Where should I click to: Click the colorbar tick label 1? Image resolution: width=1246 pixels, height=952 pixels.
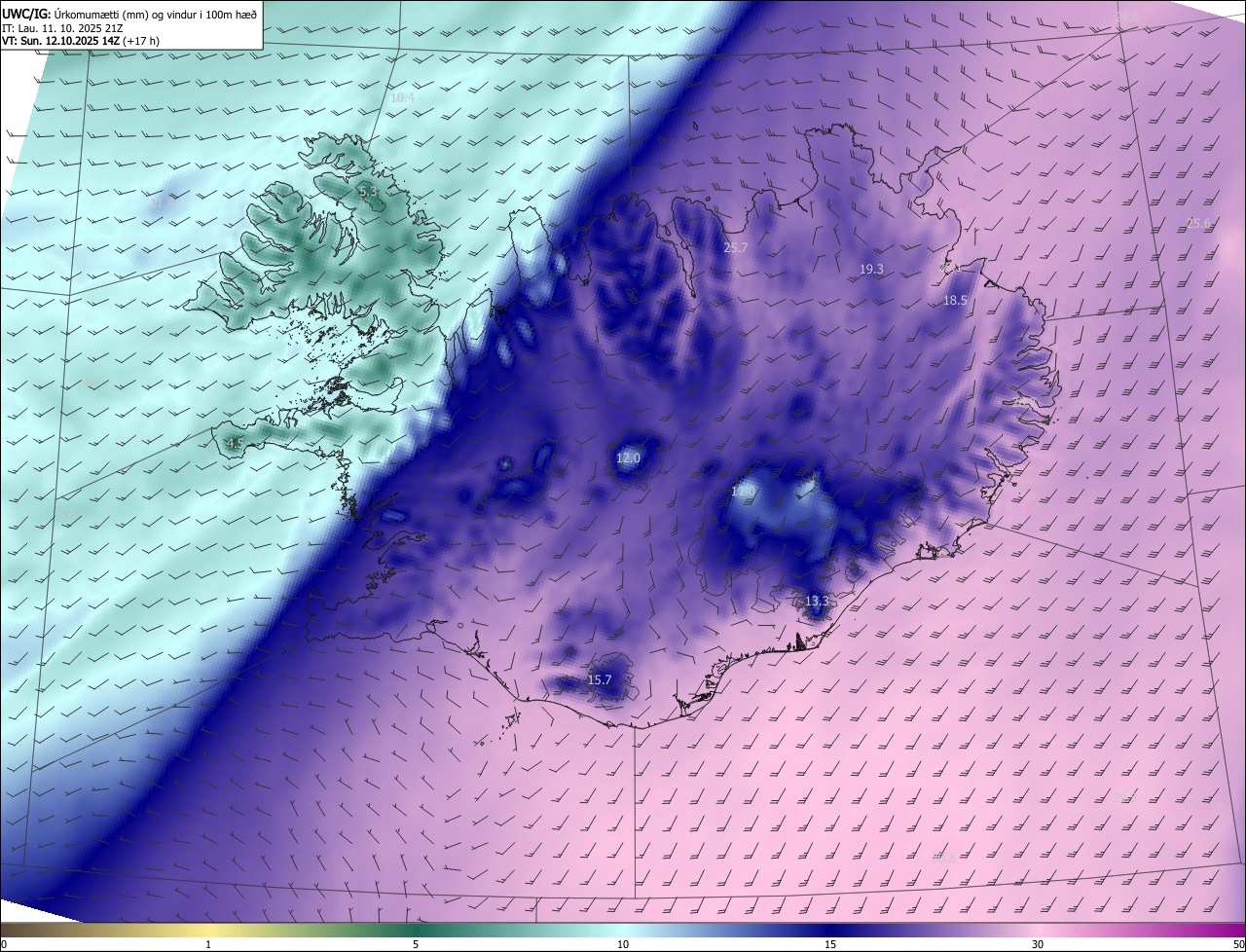point(208,944)
